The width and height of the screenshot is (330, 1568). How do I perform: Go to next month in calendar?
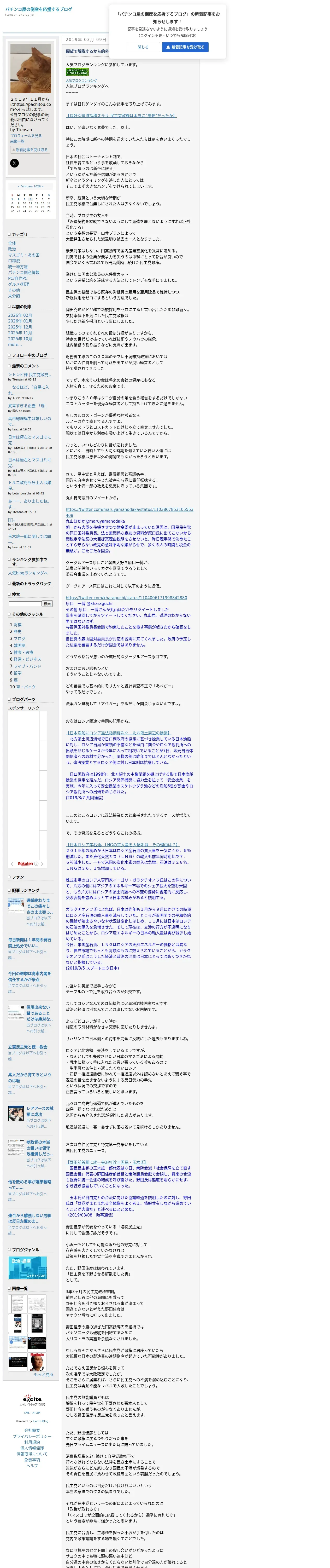[x=43, y=186]
